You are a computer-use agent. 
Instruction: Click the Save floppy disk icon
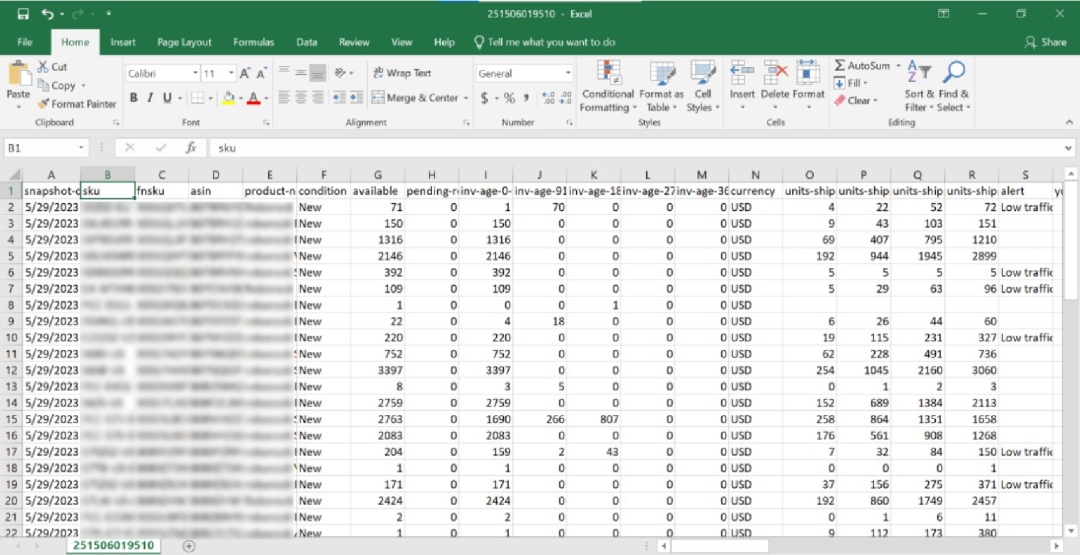pyautogui.click(x=23, y=14)
